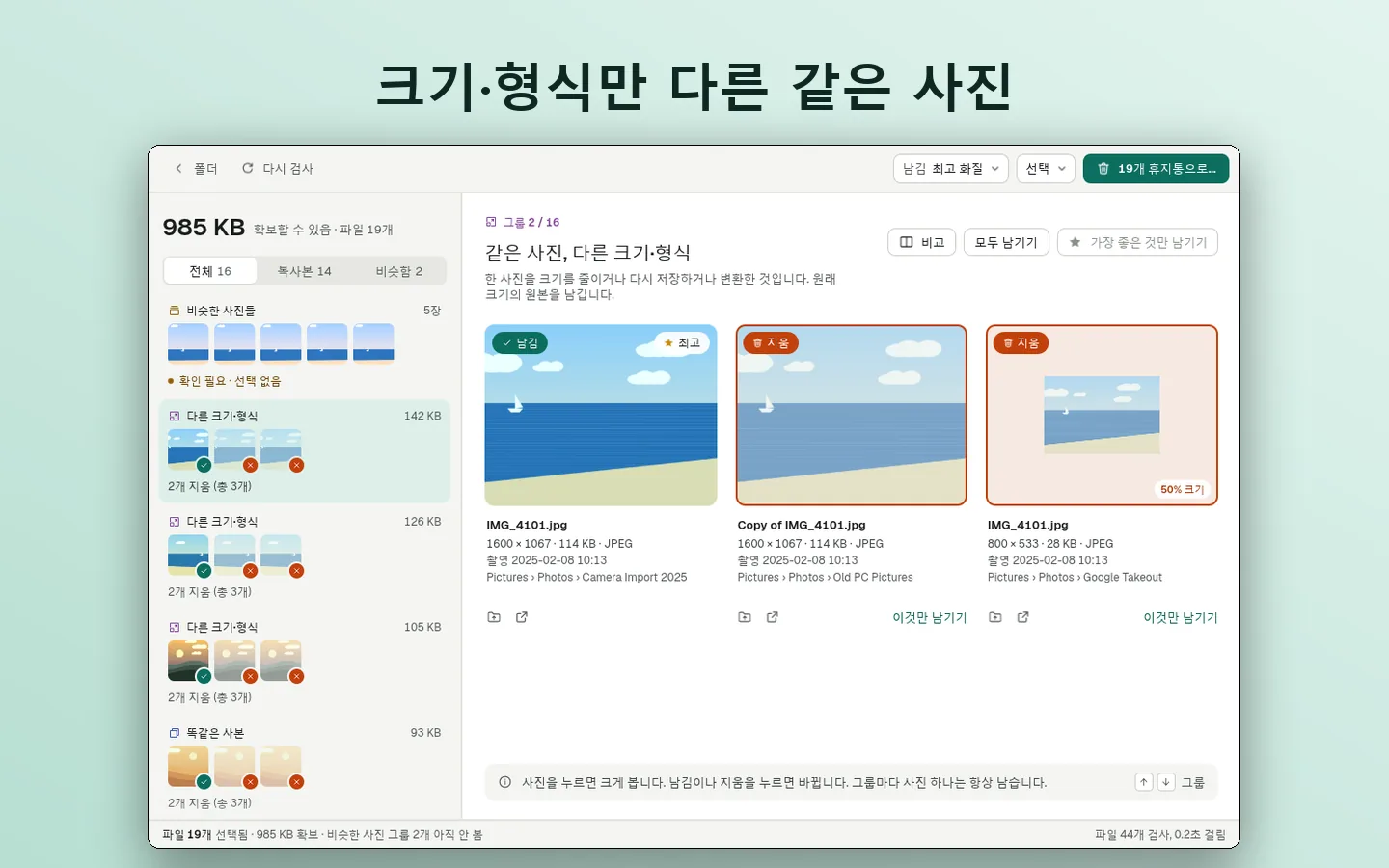Click the 모두 남기기 button
The image size is (1389, 868).
[x=1006, y=242]
